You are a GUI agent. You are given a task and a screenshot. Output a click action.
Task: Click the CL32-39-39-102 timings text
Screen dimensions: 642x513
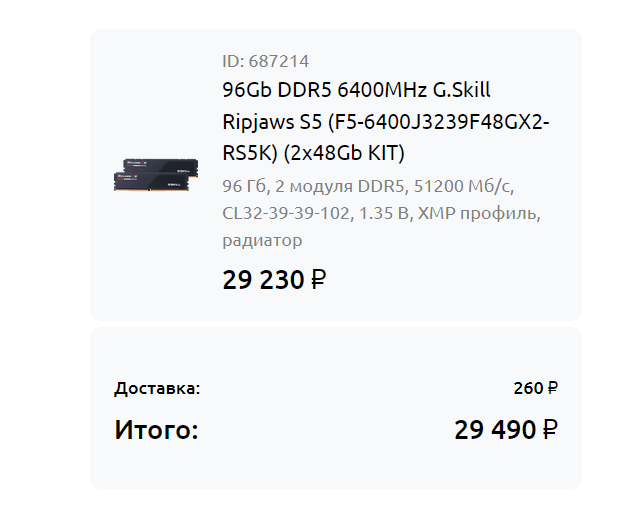(x=286, y=213)
